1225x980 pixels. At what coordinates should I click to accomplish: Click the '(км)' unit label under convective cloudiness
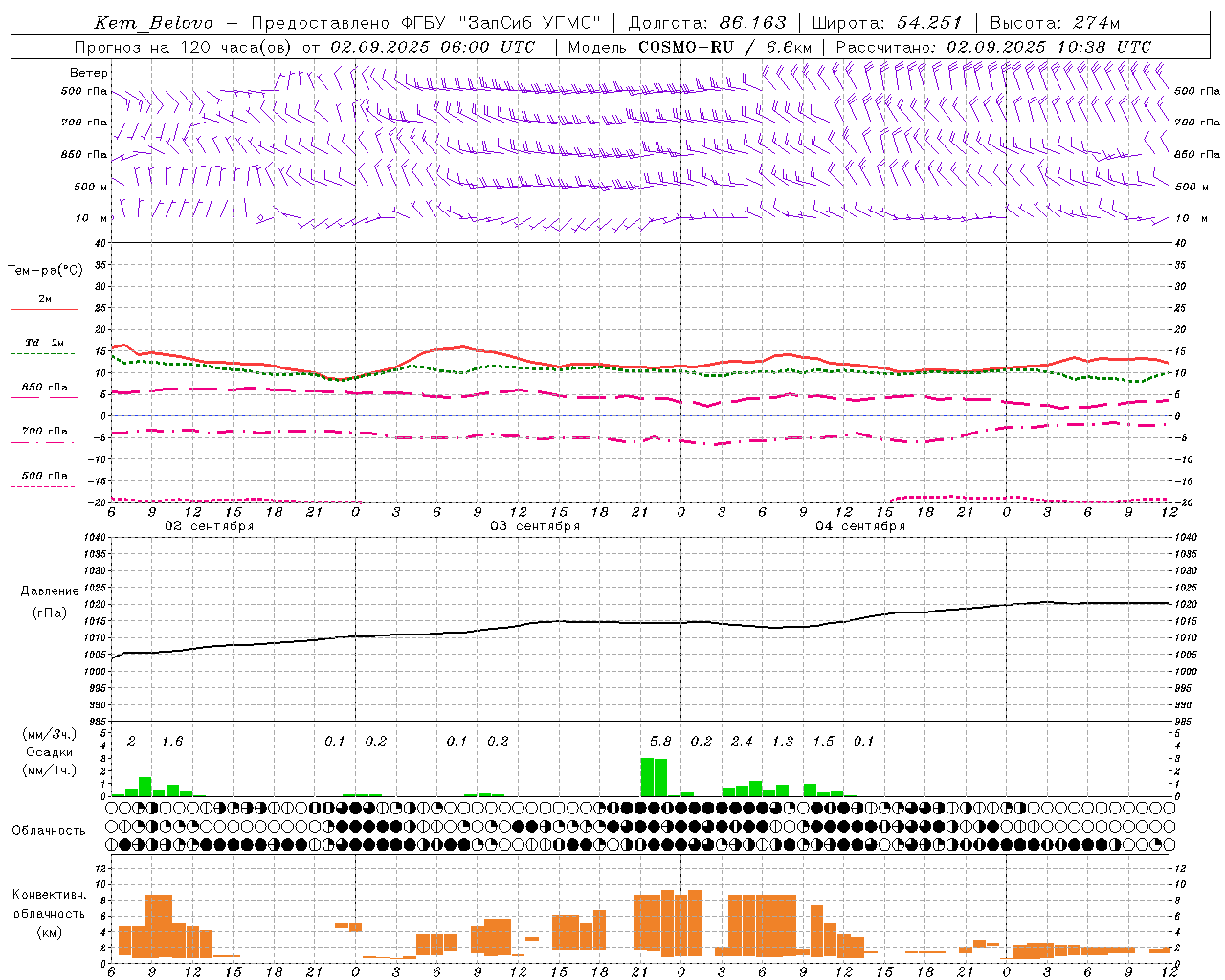(x=50, y=932)
